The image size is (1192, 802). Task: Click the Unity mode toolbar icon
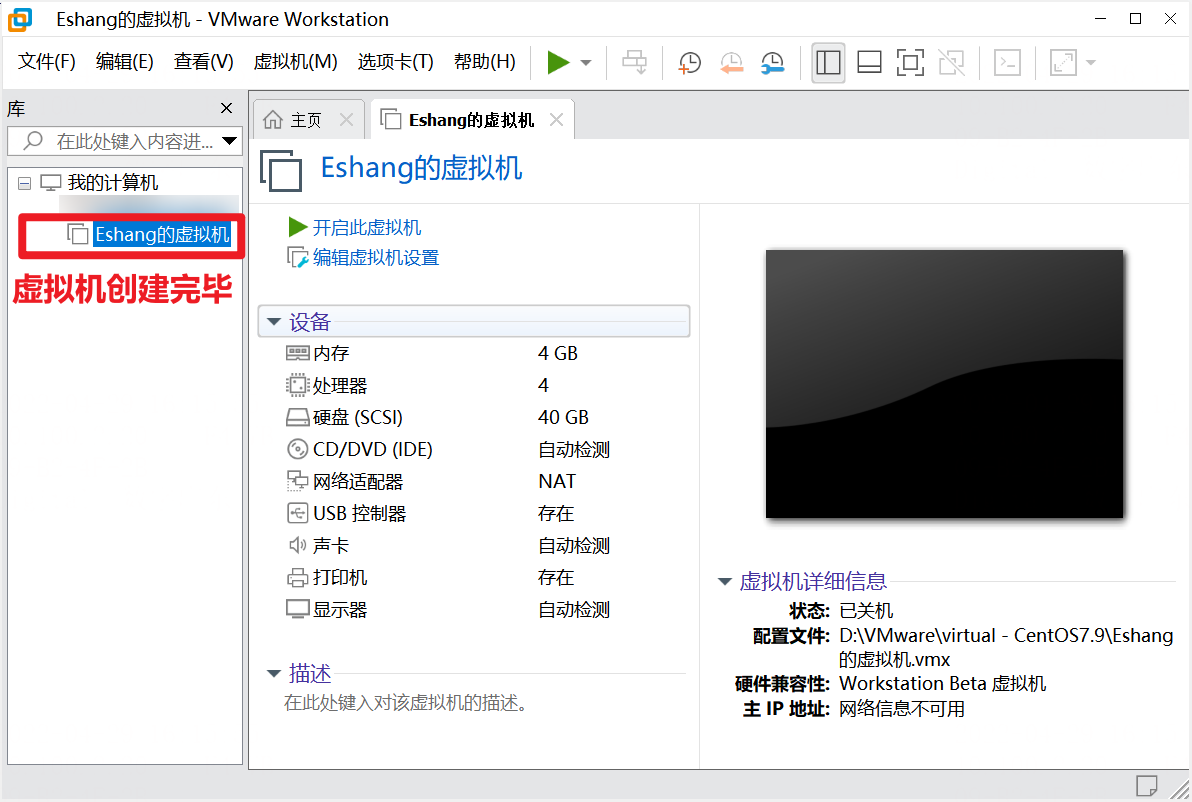(951, 62)
